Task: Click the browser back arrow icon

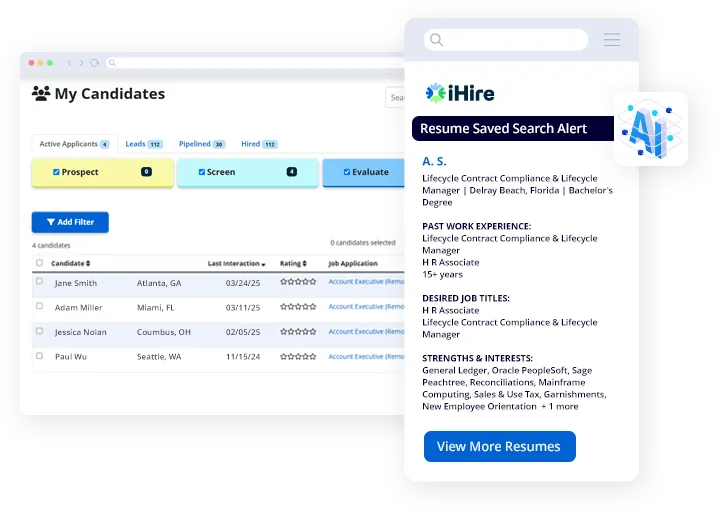Action: tap(70, 63)
